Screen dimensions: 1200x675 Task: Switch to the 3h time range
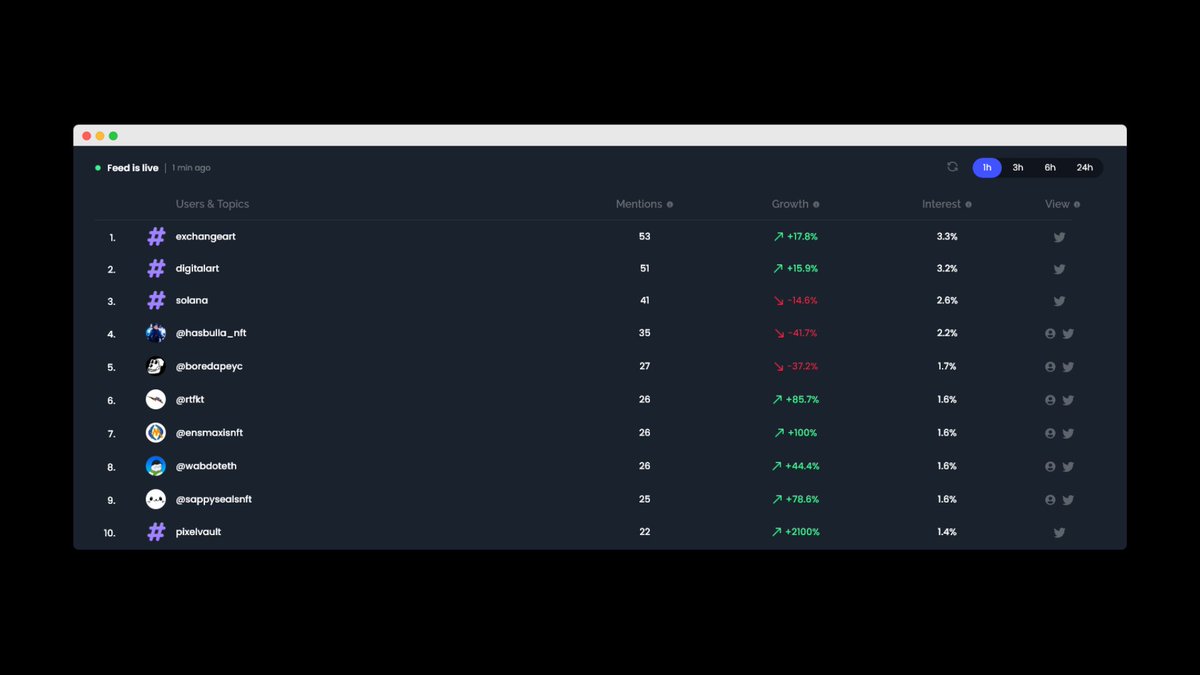(x=1018, y=168)
